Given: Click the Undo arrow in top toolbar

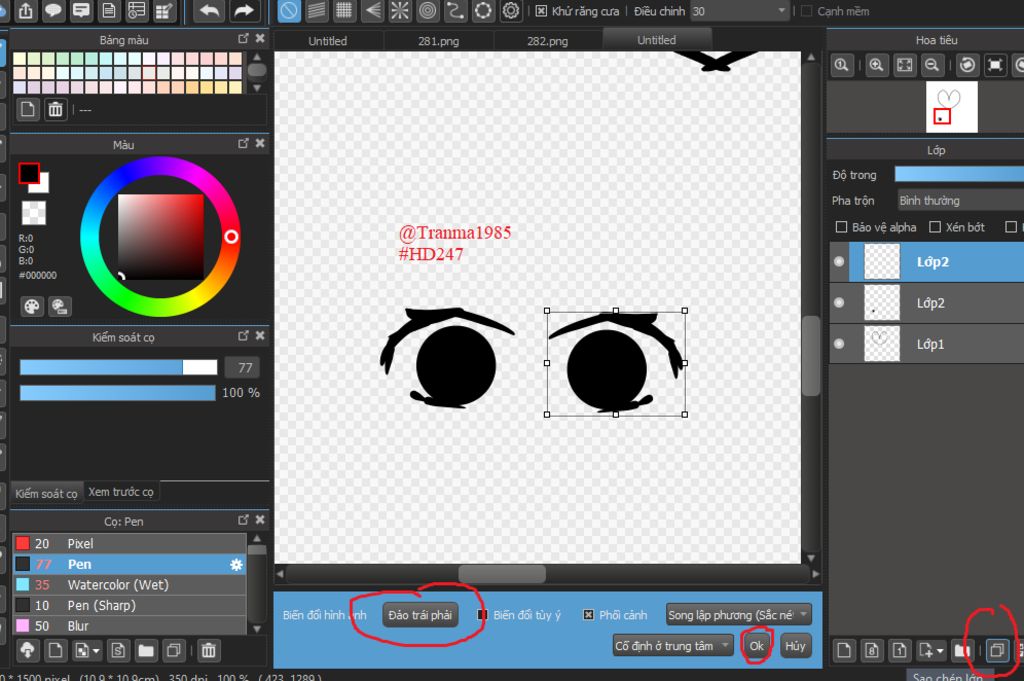Looking at the screenshot, I should (208, 11).
